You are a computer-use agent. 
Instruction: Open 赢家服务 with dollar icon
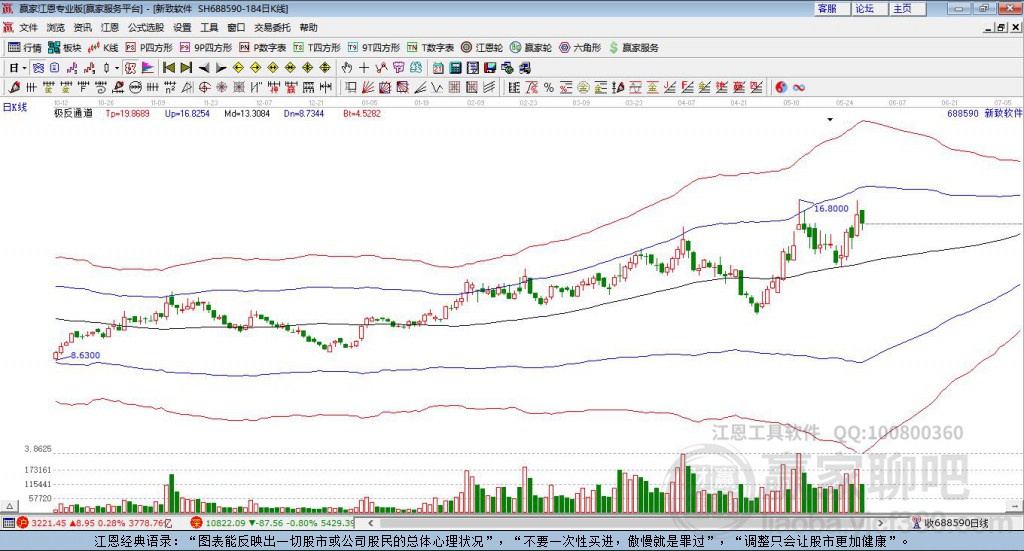pos(634,48)
